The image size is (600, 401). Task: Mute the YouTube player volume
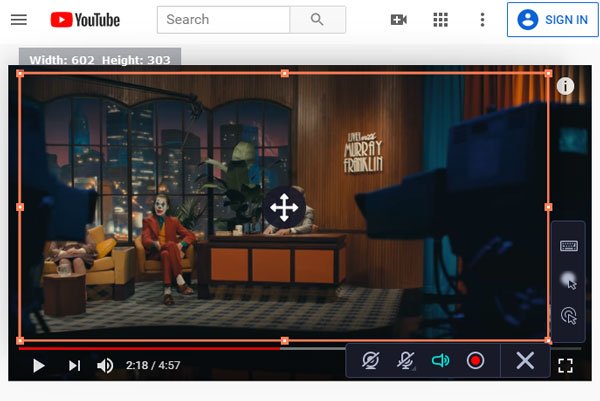tap(105, 365)
